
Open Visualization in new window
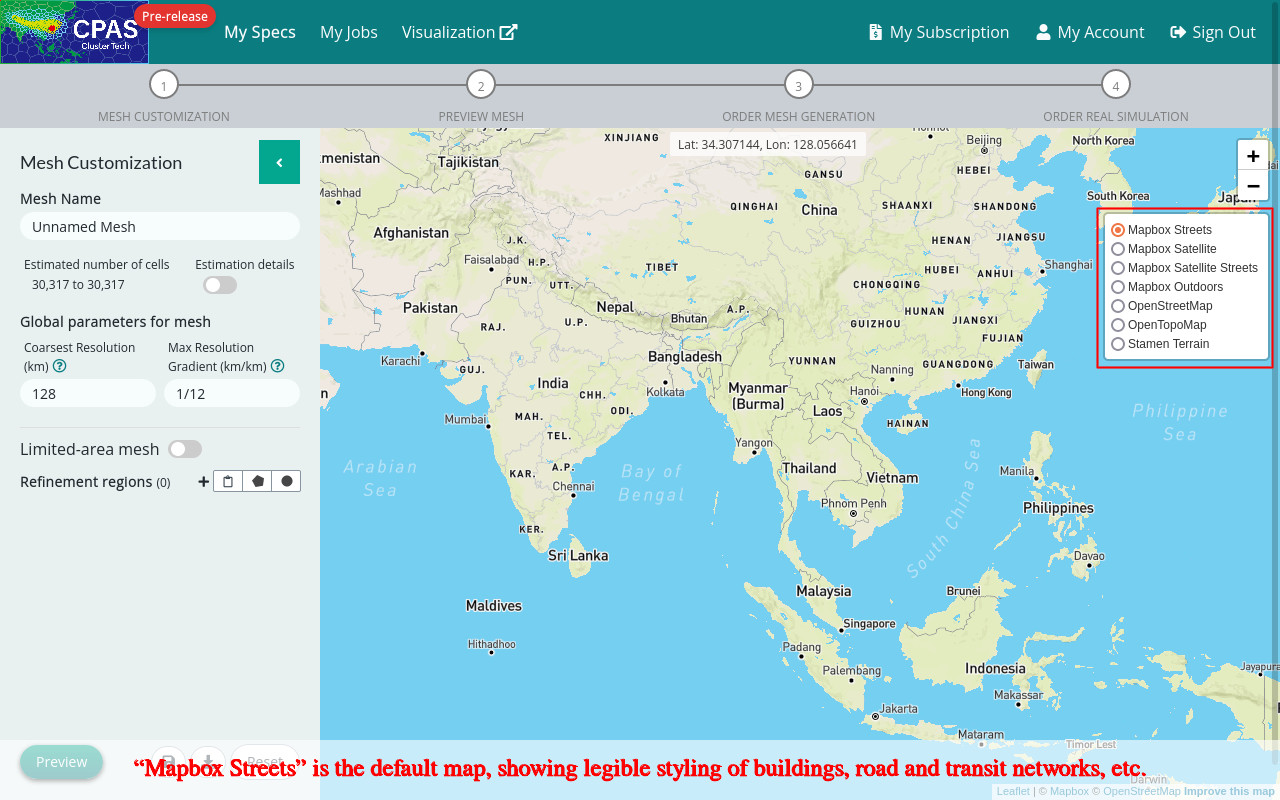click(x=460, y=32)
